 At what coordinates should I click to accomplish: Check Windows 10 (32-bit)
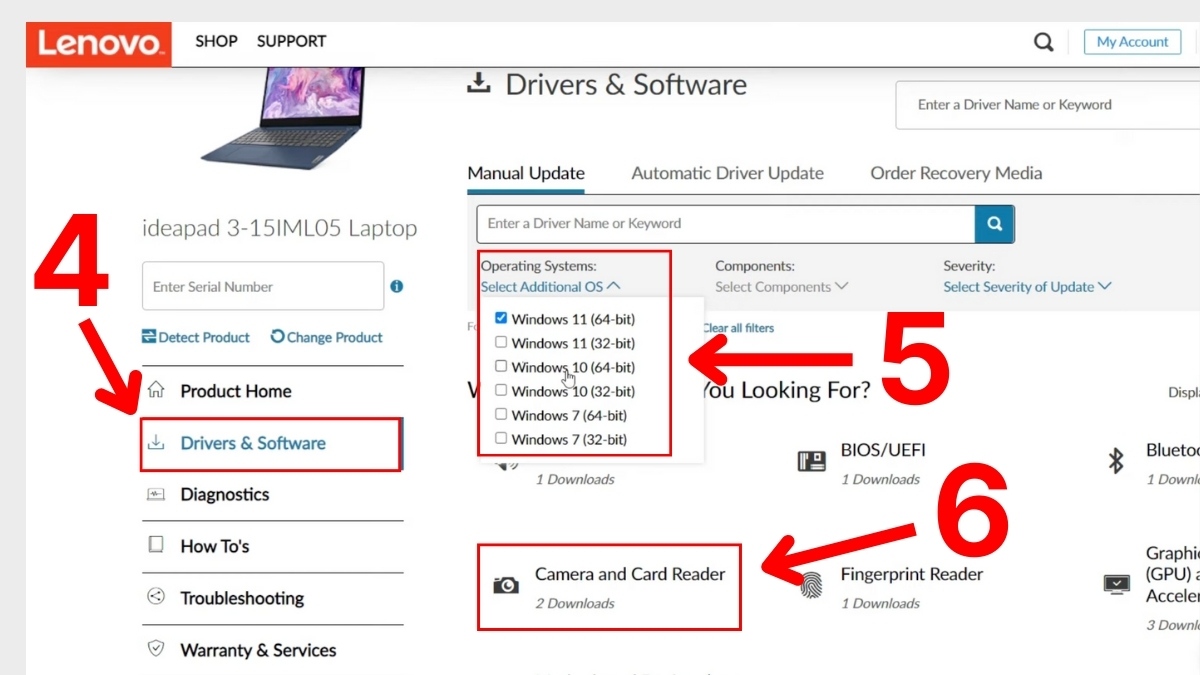pos(501,390)
